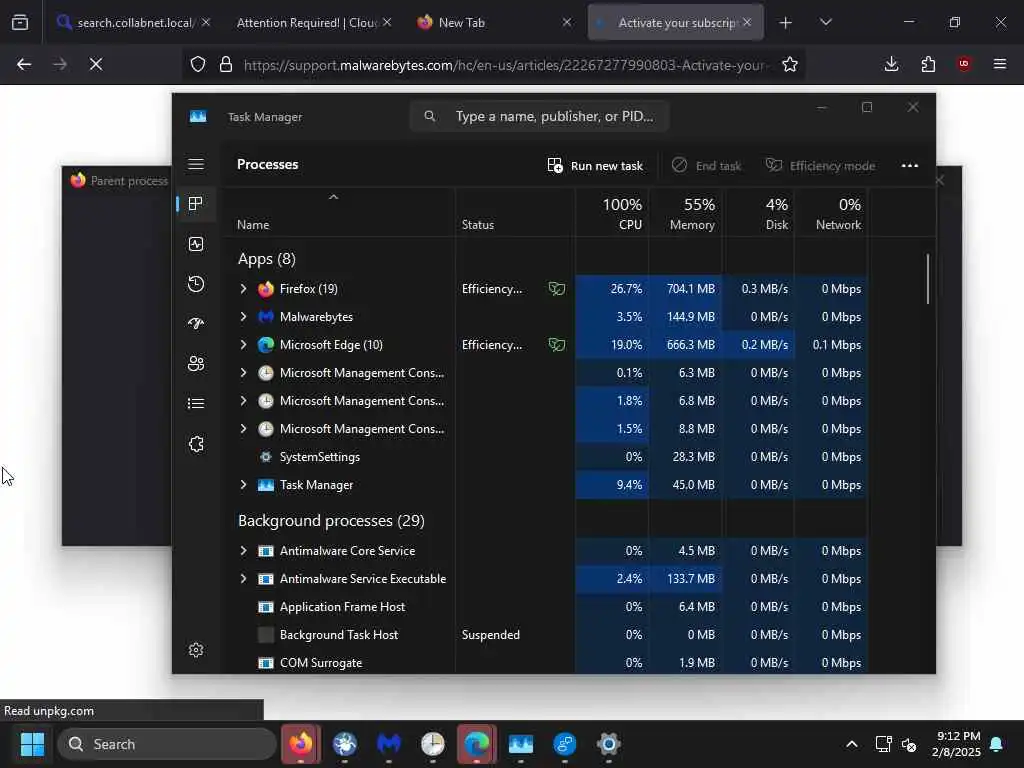This screenshot has width=1024, height=768.
Task: Sort by the Name column header
Action: tap(340, 214)
